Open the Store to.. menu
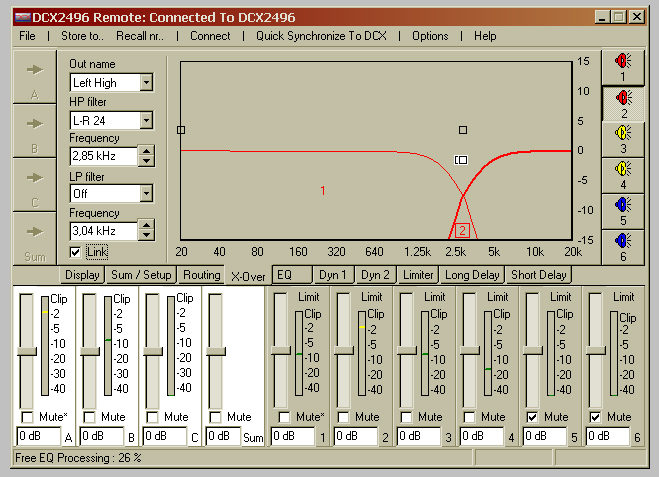 [x=82, y=36]
